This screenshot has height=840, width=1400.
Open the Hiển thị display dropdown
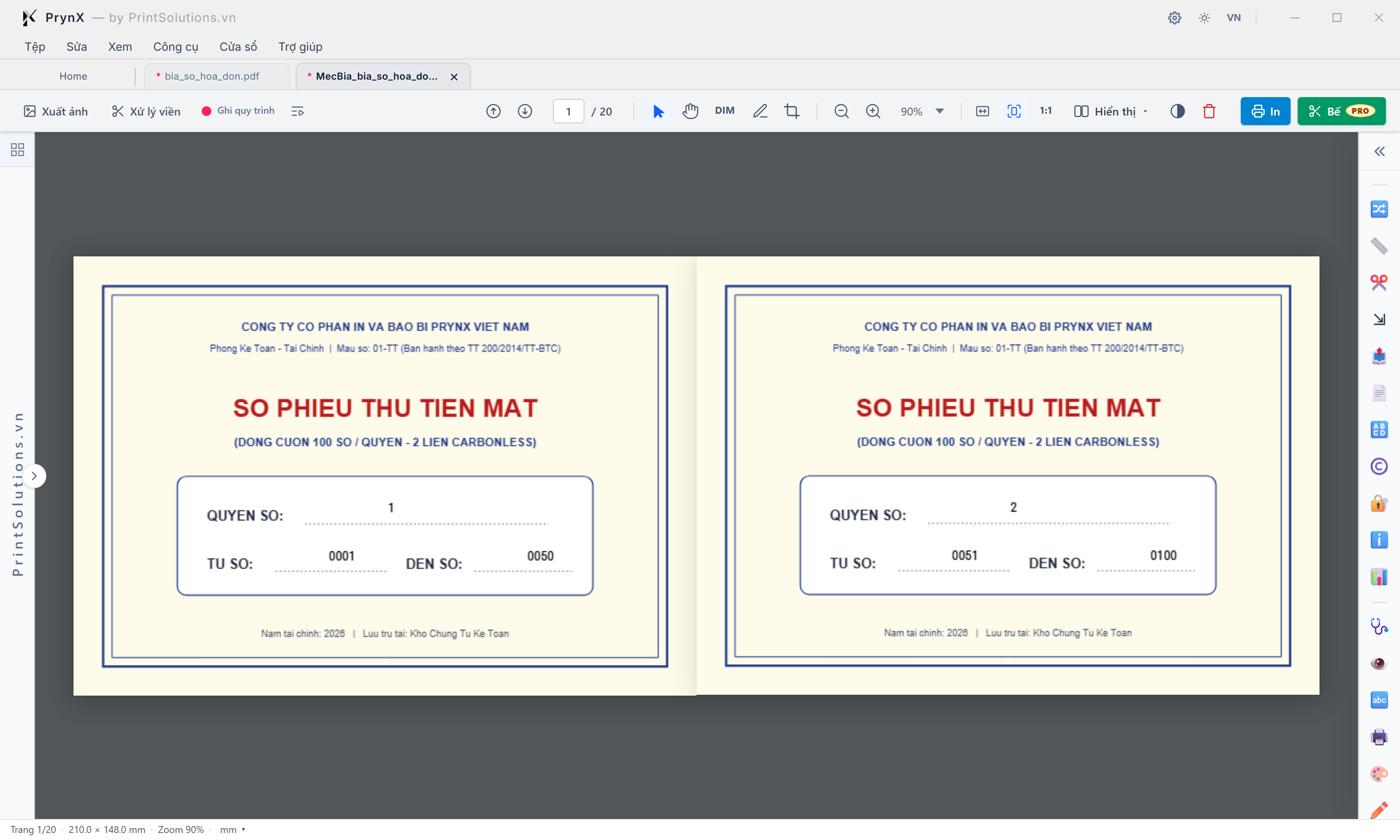point(1111,111)
